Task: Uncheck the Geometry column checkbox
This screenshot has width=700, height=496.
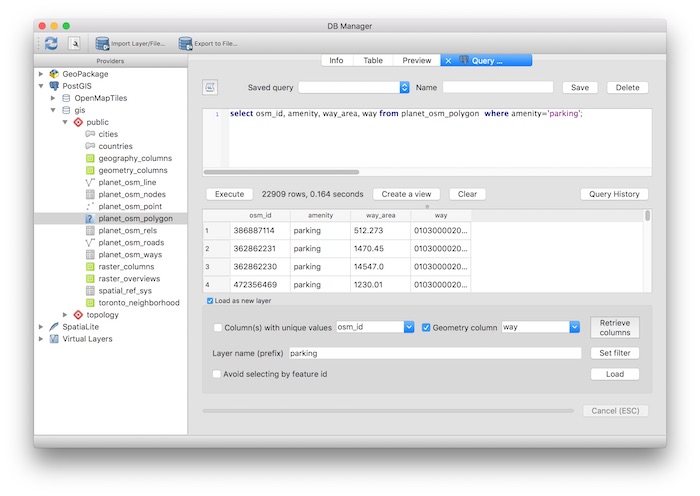Action: point(426,328)
